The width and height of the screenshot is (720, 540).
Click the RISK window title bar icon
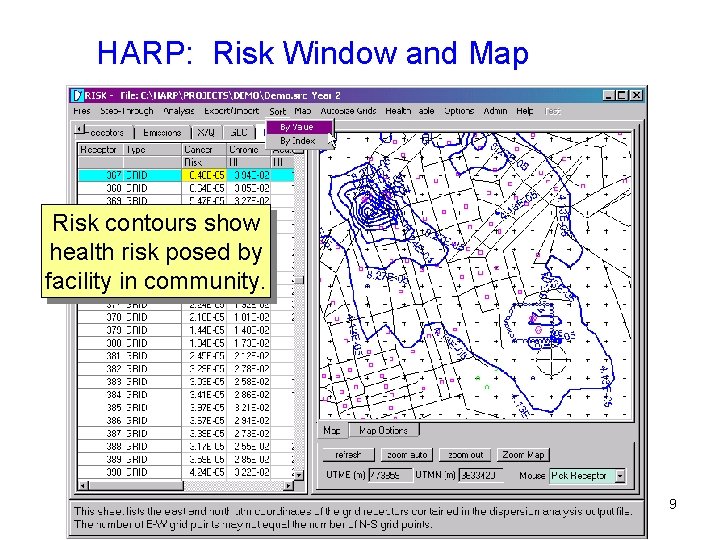[78, 96]
